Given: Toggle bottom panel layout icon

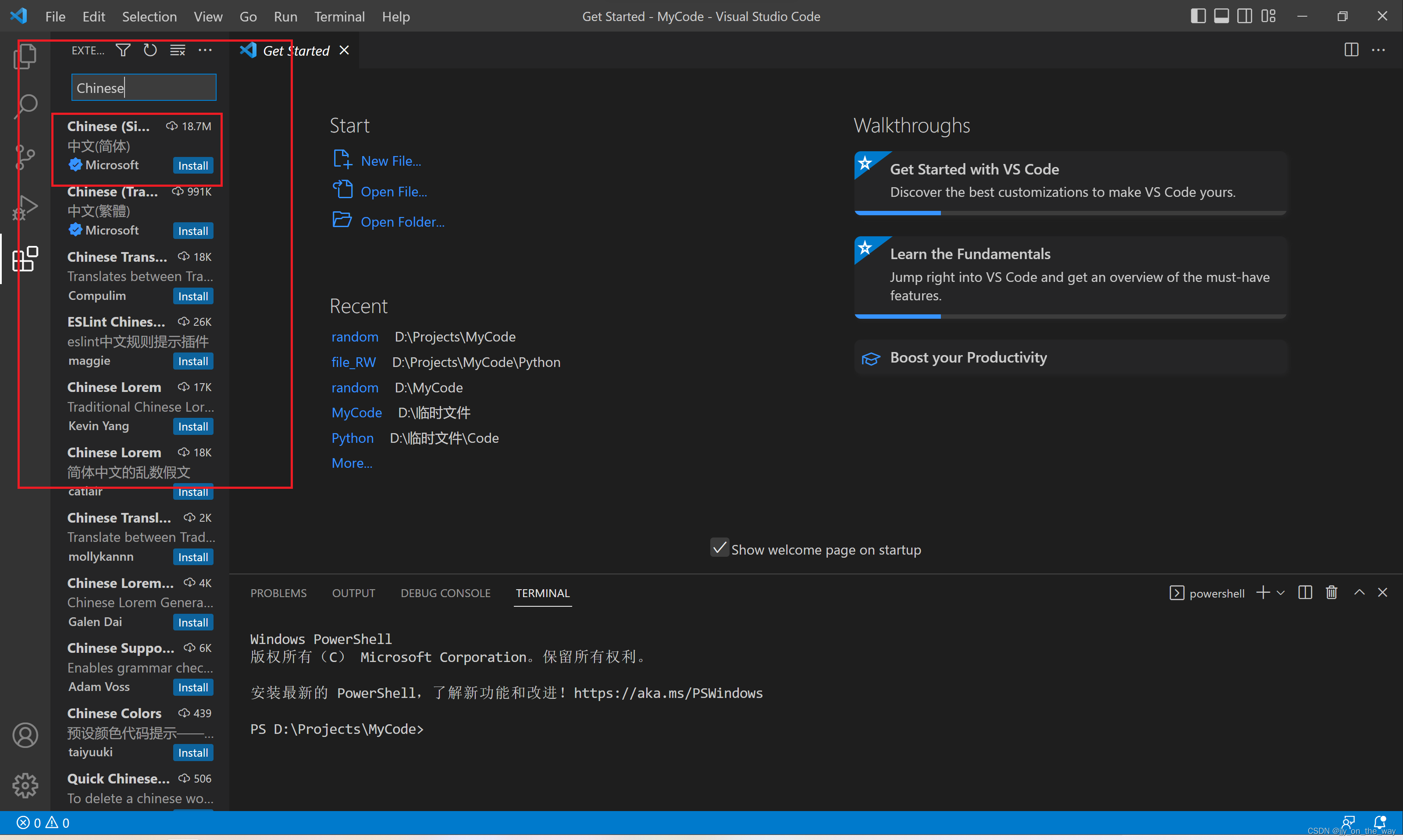Looking at the screenshot, I should [1221, 16].
